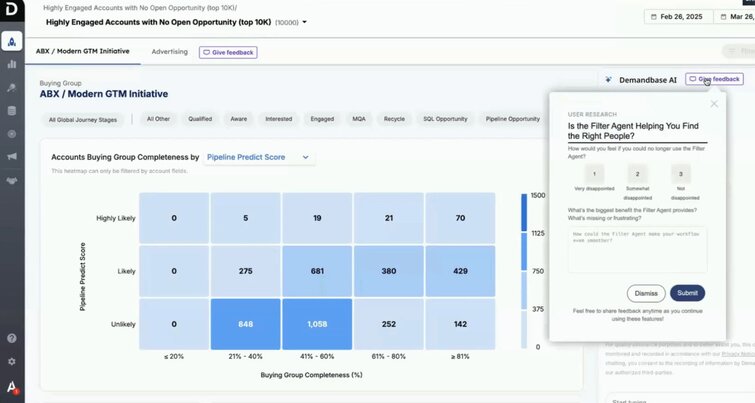This screenshot has width=755, height=403.
Task: Dismiss the survey popup
Action: [646, 293]
